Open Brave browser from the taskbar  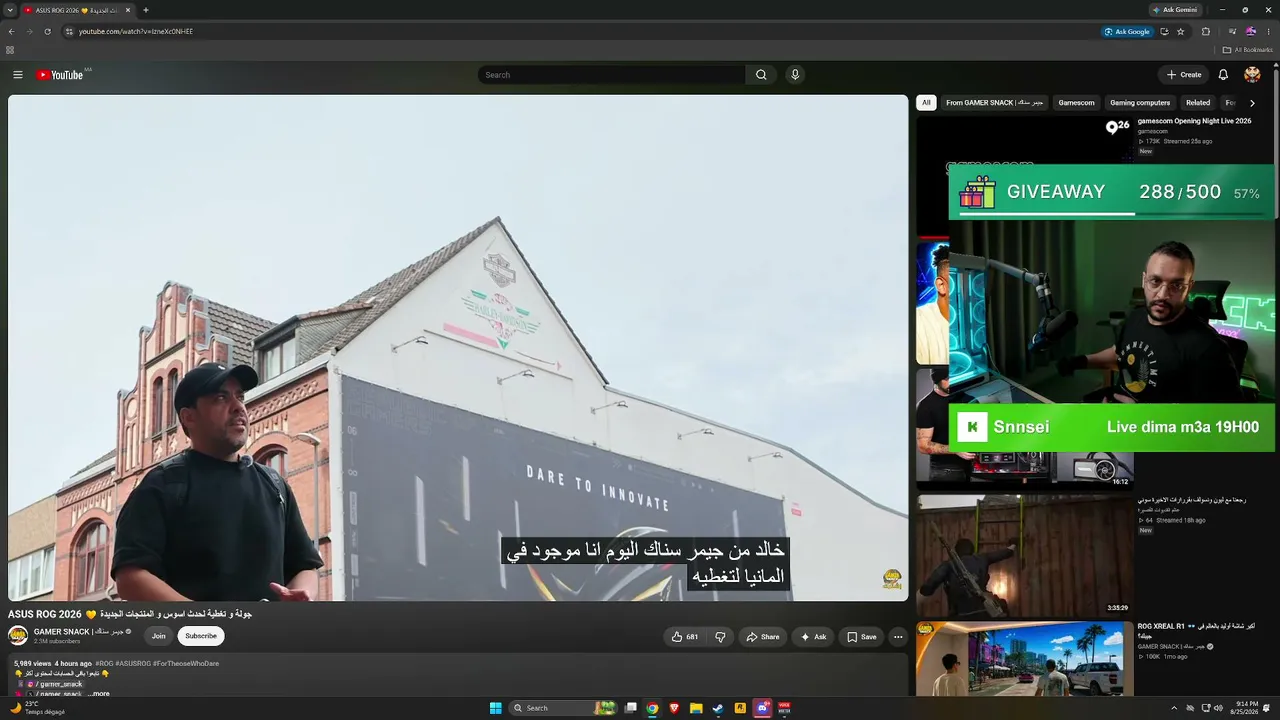point(674,708)
